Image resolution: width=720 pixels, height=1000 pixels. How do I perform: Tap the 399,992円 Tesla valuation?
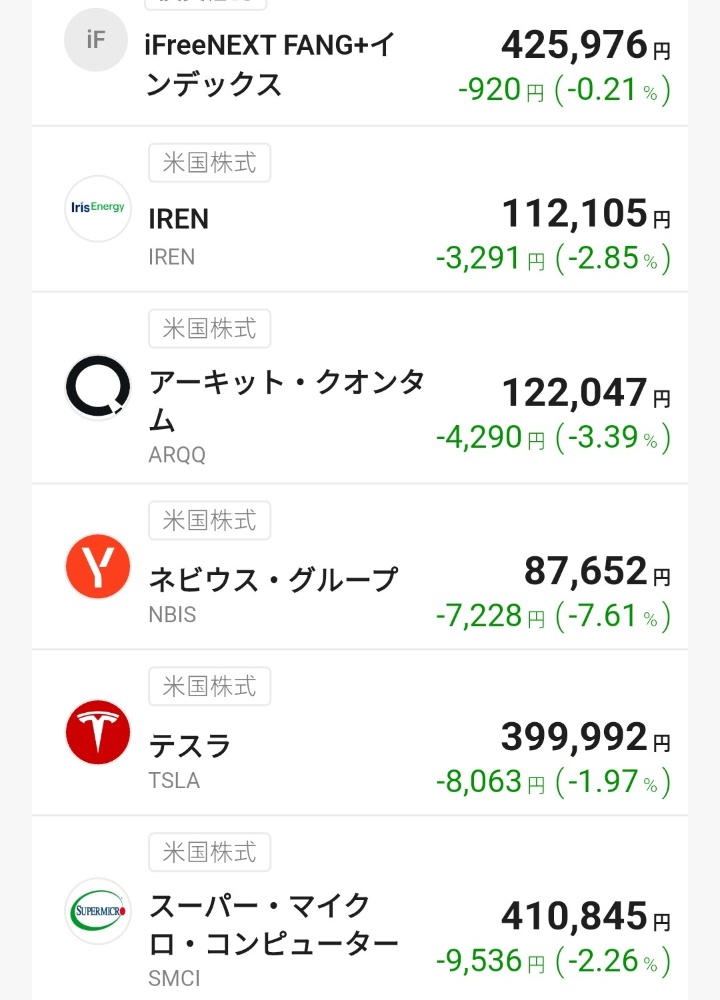coord(585,737)
